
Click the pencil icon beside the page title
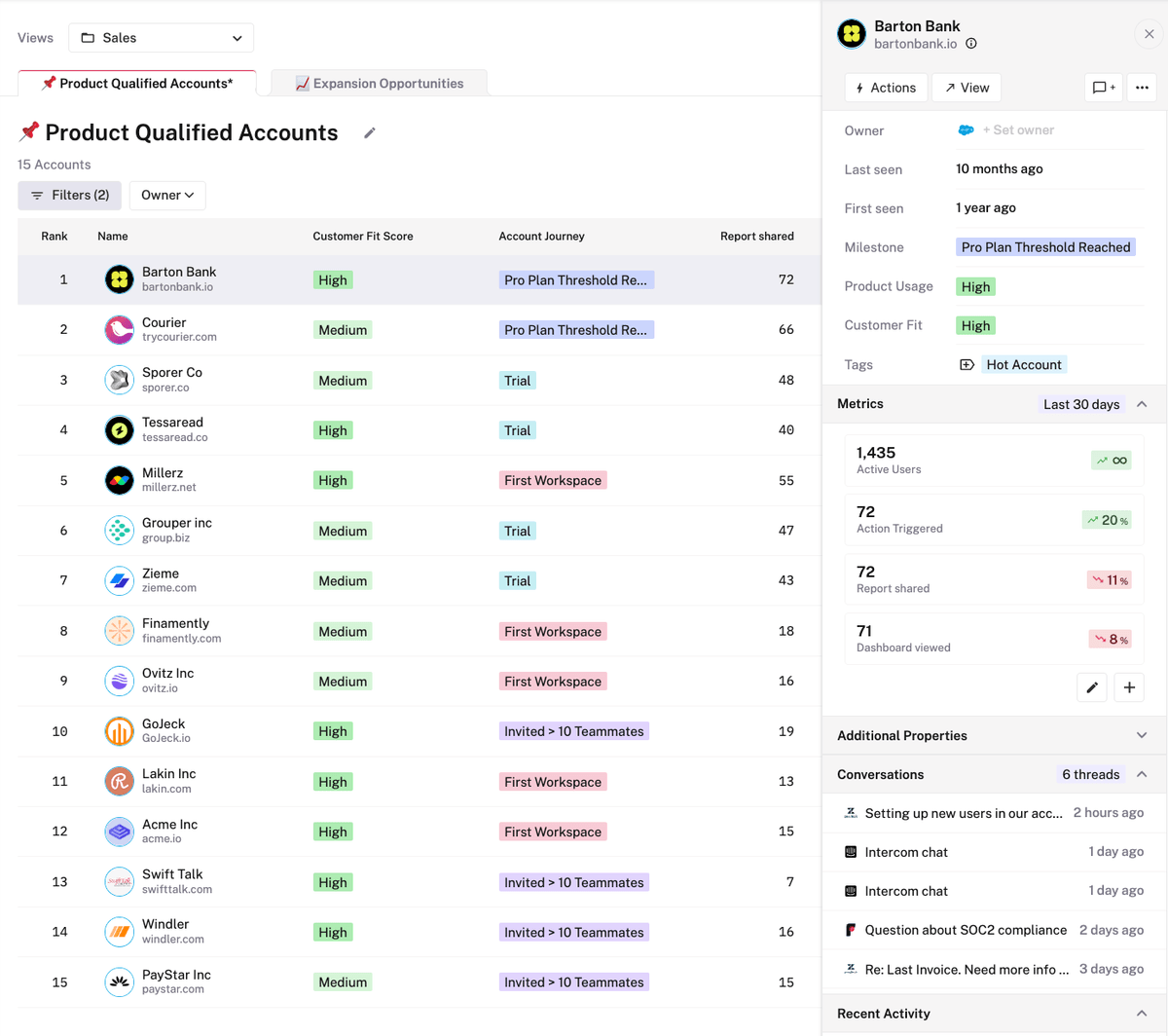click(x=370, y=133)
